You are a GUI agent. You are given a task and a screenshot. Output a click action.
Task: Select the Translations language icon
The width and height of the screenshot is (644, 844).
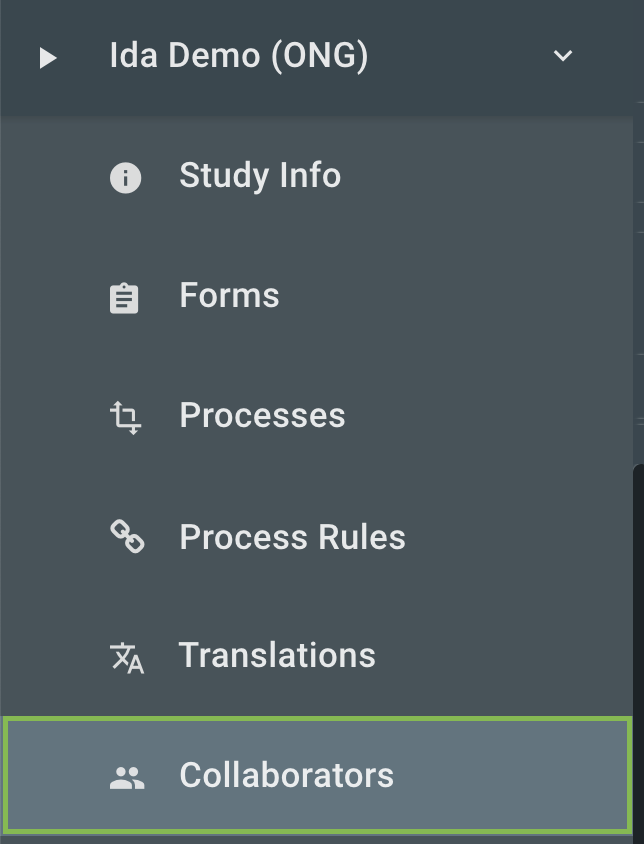pyautogui.click(x=124, y=657)
